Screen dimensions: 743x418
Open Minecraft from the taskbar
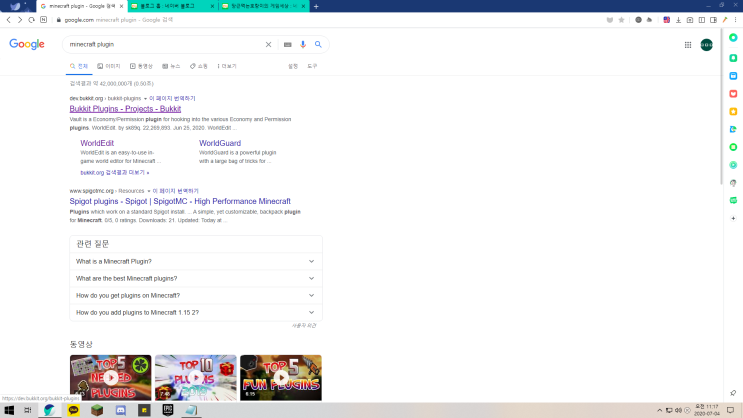click(x=97, y=410)
